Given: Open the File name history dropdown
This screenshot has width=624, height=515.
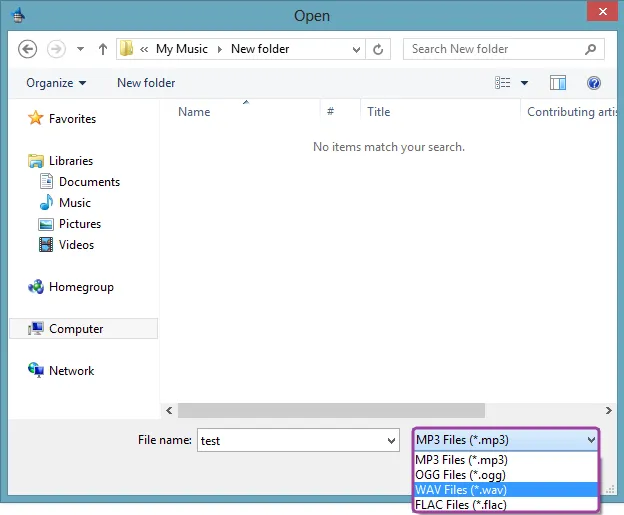Looking at the screenshot, I should pyautogui.click(x=391, y=441).
